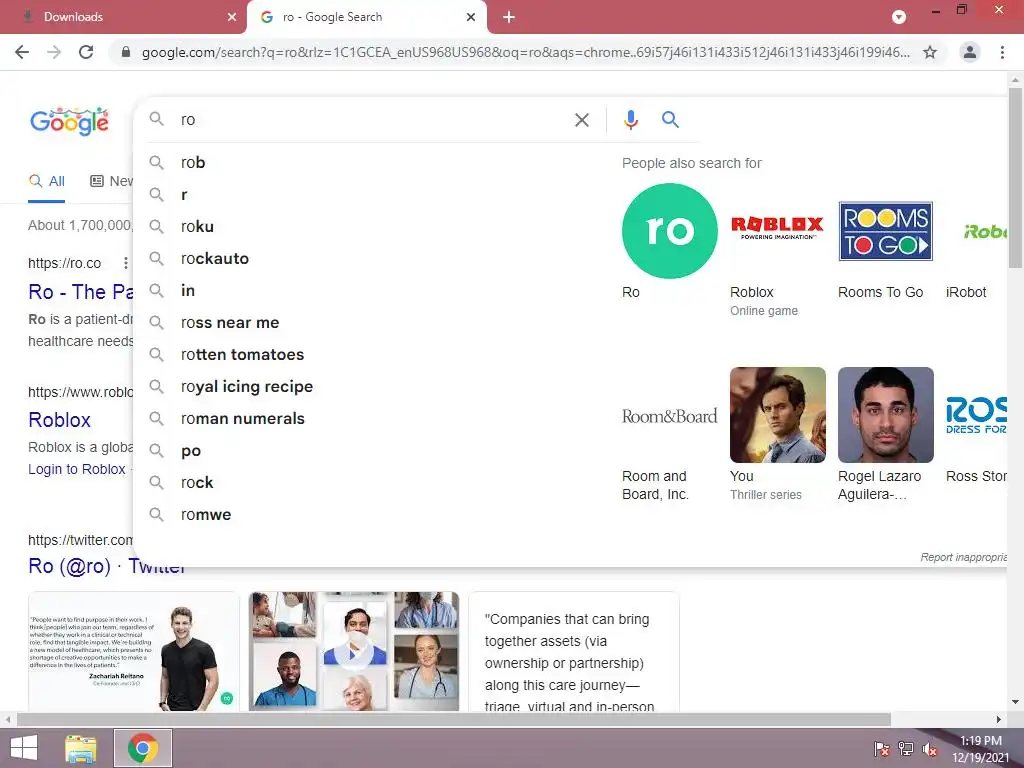Open the 'Ro (@ro) · Twitter' result
The height and width of the screenshot is (768, 1024).
[x=106, y=566]
